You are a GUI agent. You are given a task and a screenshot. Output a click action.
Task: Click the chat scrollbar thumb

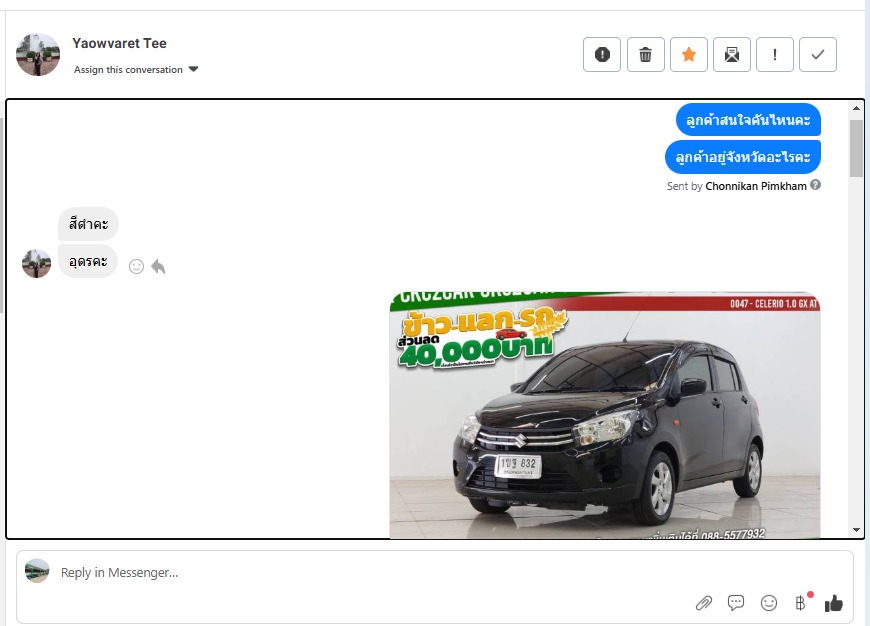(856, 148)
